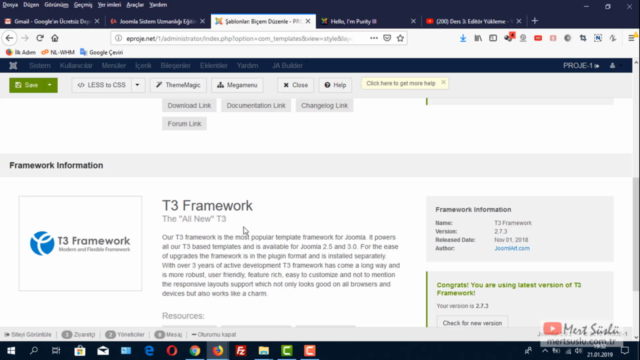Open the Eklentiler menu

[x=213, y=65]
